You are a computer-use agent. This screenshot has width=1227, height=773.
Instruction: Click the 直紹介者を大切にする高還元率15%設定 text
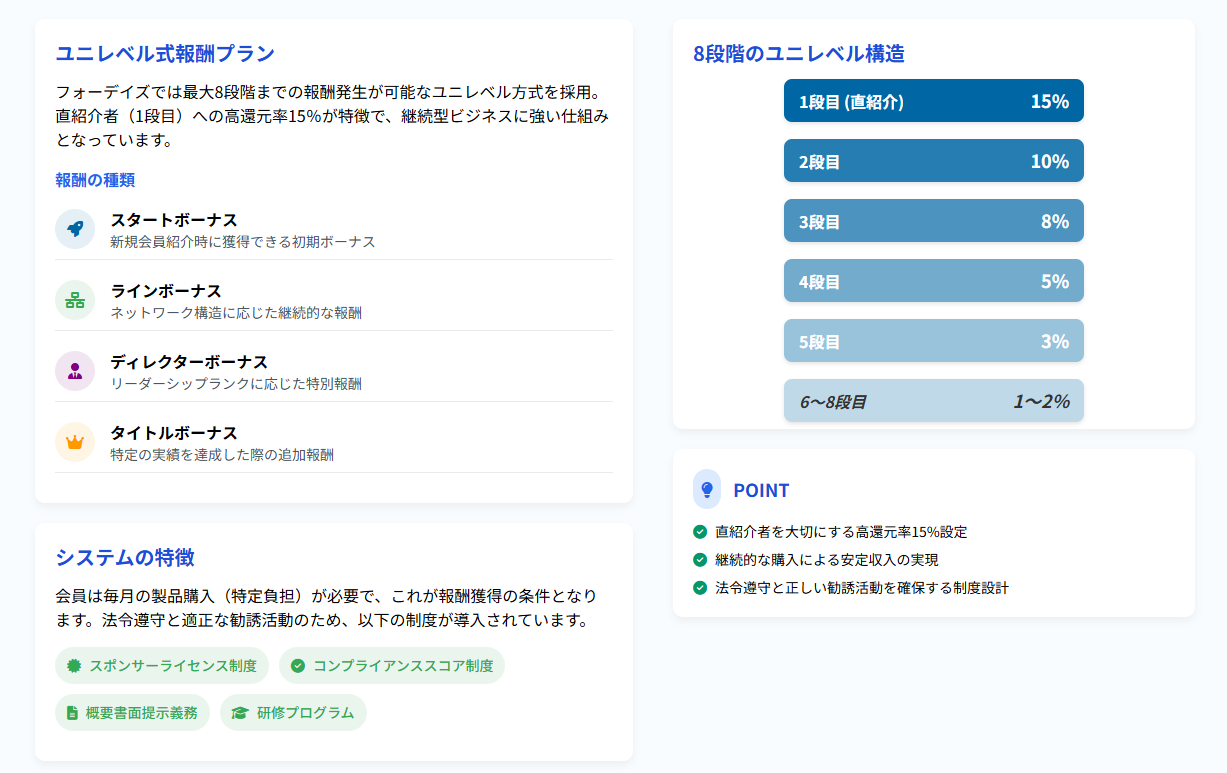click(841, 532)
